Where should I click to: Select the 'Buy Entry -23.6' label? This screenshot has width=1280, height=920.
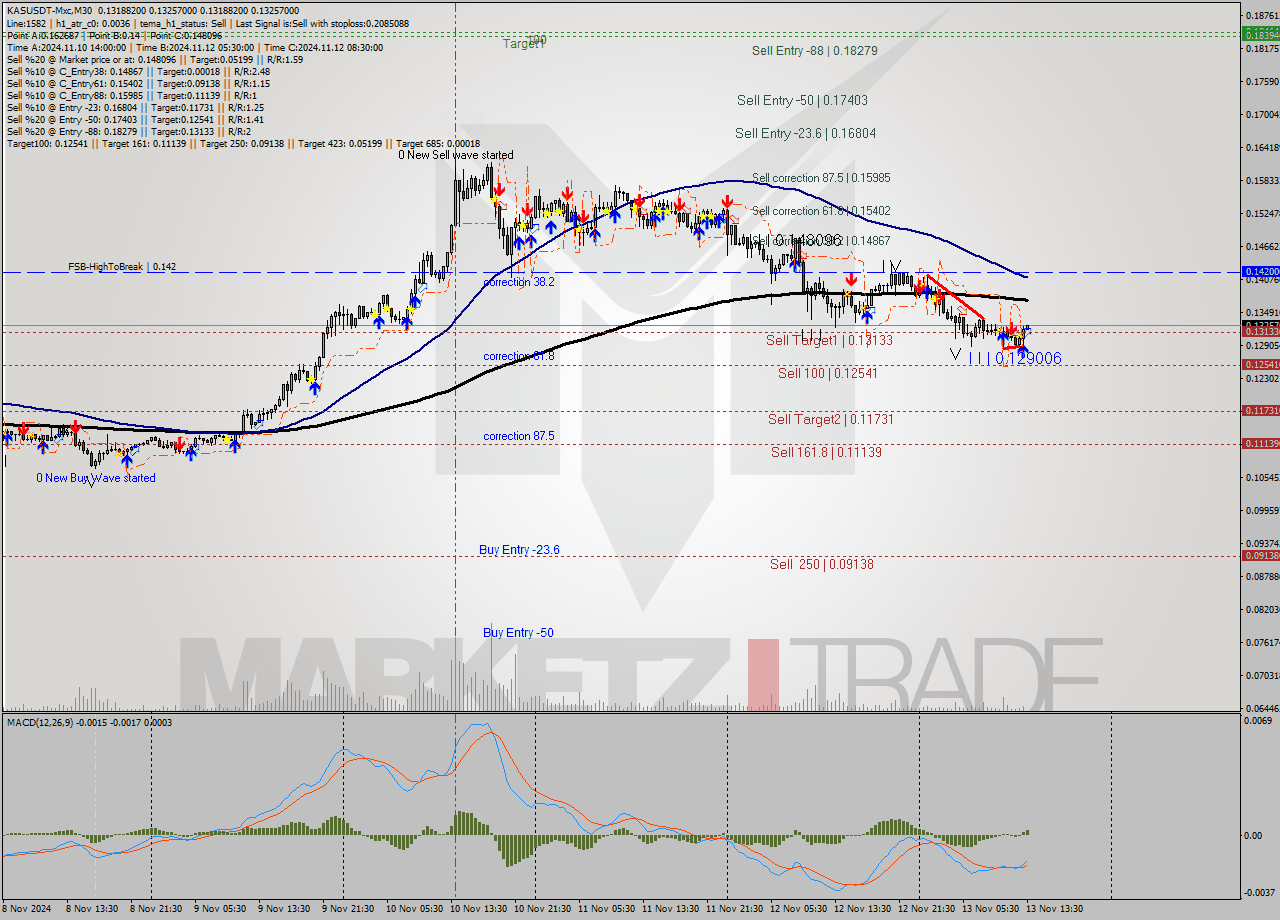518,550
